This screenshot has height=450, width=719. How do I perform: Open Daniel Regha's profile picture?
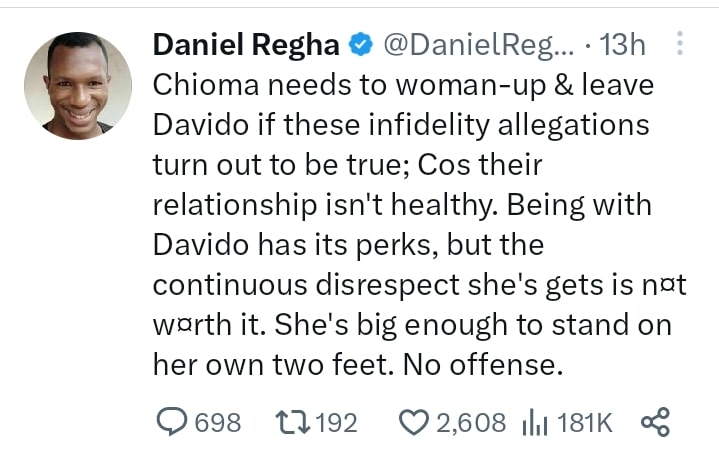[x=78, y=87]
